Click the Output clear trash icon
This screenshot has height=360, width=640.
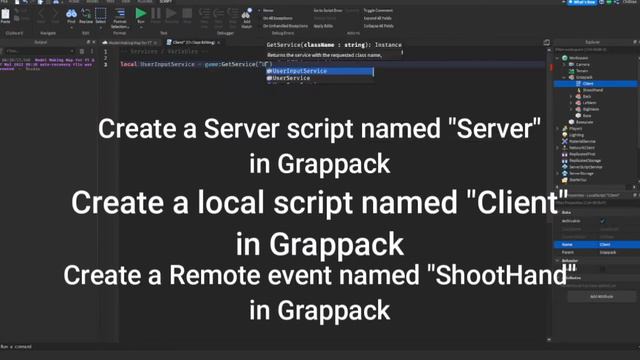(x=82, y=51)
